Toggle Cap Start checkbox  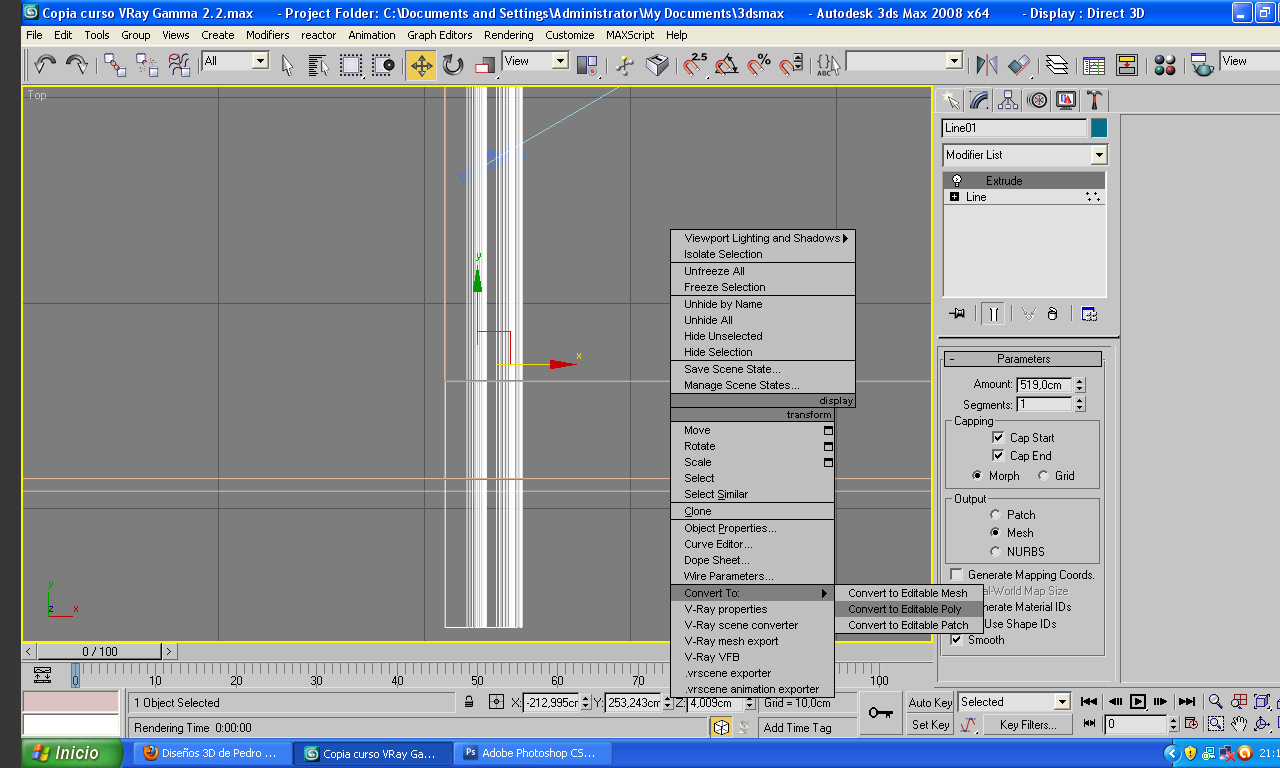[x=998, y=437]
